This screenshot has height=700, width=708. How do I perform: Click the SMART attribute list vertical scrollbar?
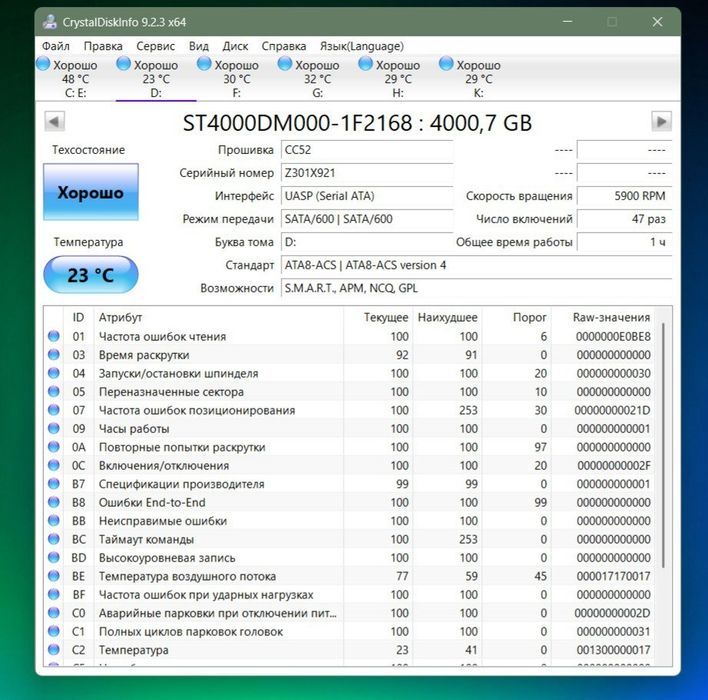[663, 445]
